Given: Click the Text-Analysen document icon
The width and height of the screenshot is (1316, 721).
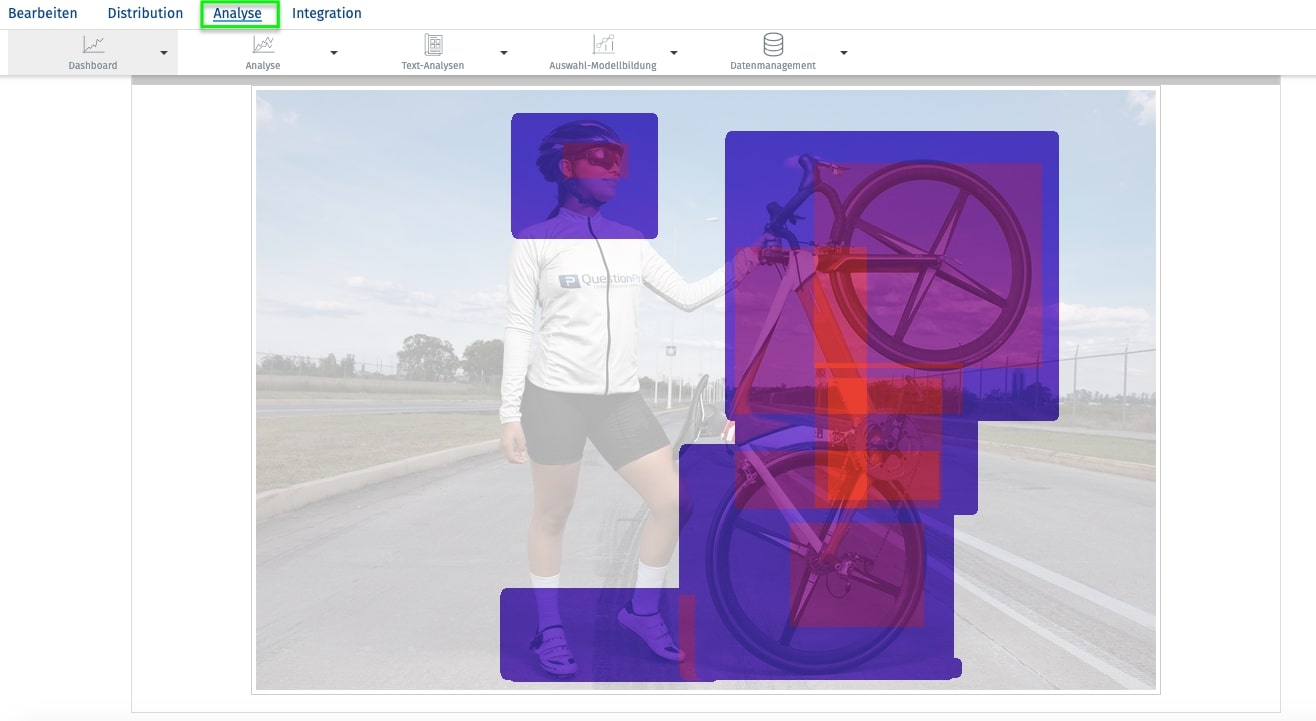Looking at the screenshot, I should [433, 45].
